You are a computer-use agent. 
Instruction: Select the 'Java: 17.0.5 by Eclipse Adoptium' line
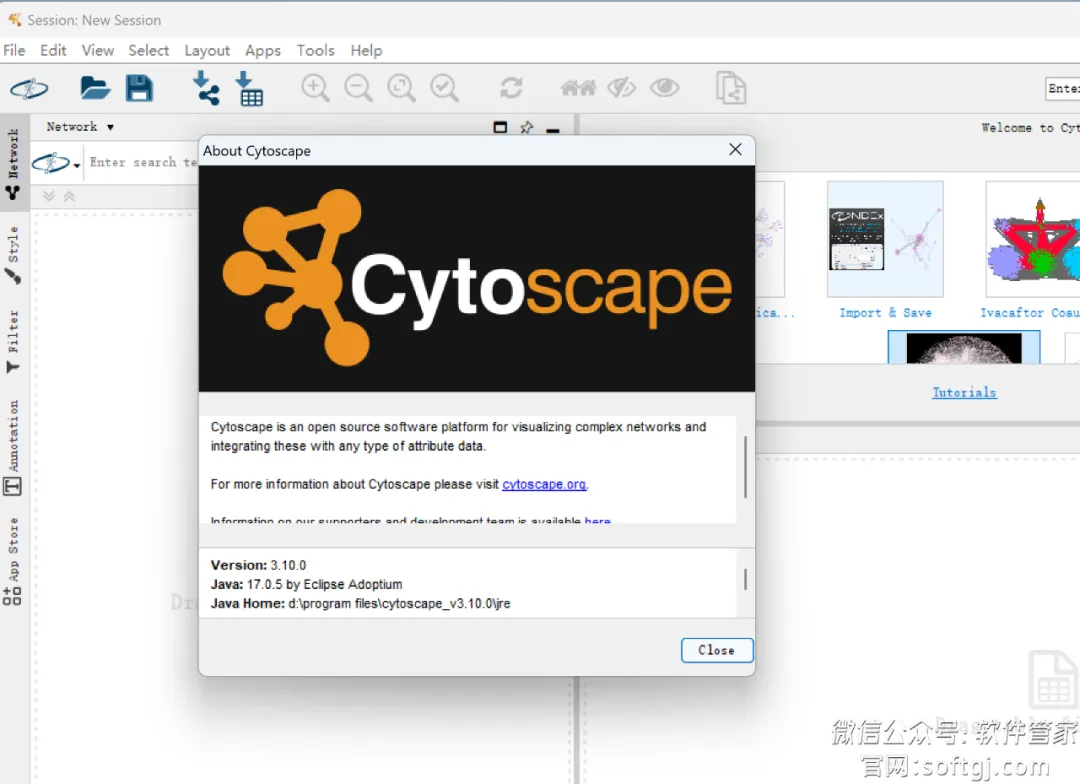tap(307, 584)
